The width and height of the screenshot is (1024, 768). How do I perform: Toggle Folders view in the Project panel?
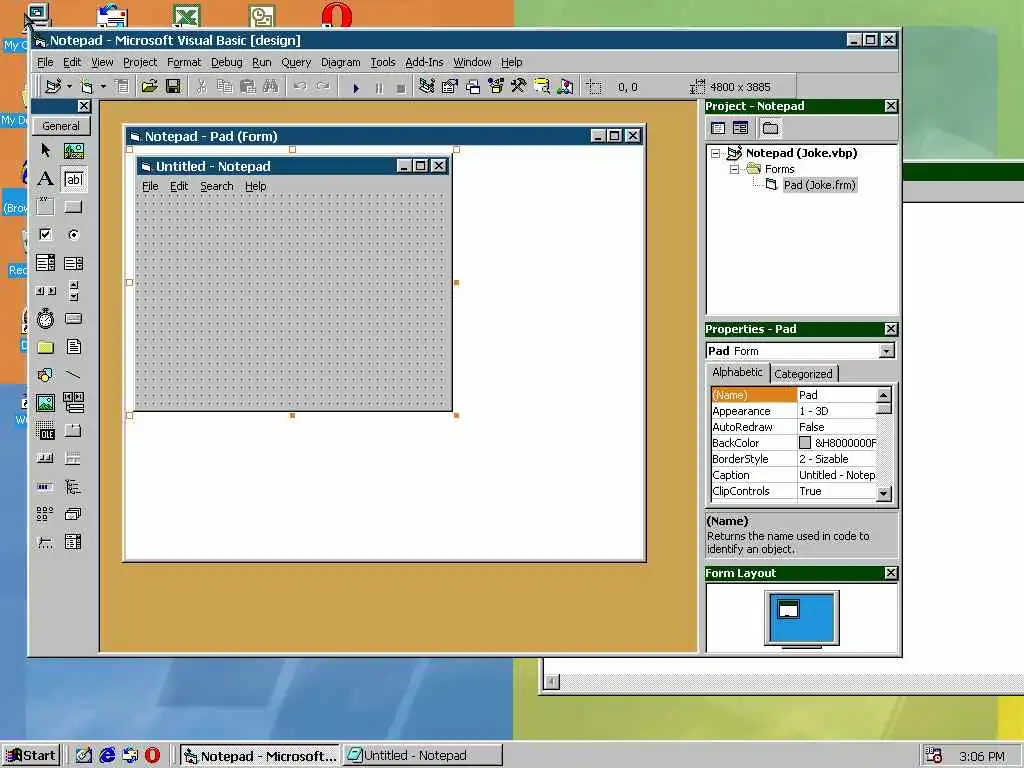pos(771,128)
